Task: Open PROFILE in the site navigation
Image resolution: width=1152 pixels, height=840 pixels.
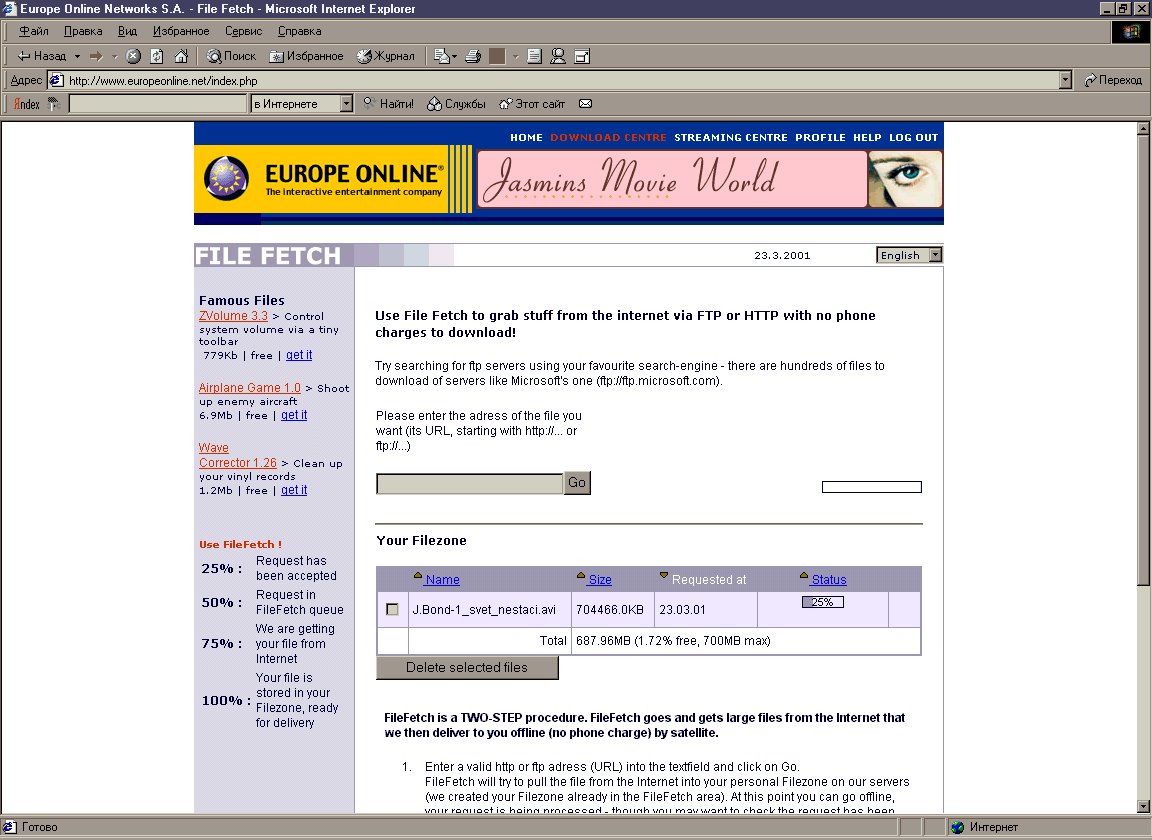Action: coord(820,137)
